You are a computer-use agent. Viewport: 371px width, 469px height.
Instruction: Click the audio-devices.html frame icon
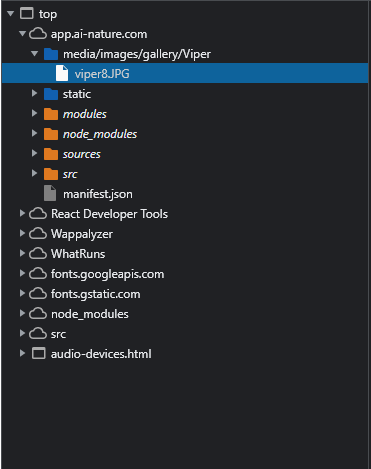pos(38,353)
